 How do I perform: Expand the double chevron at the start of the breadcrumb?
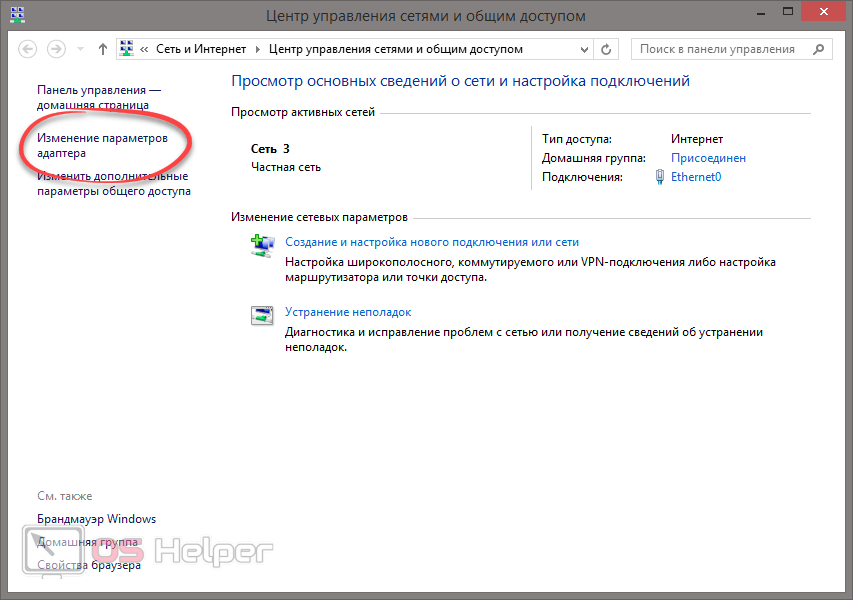pyautogui.click(x=145, y=49)
